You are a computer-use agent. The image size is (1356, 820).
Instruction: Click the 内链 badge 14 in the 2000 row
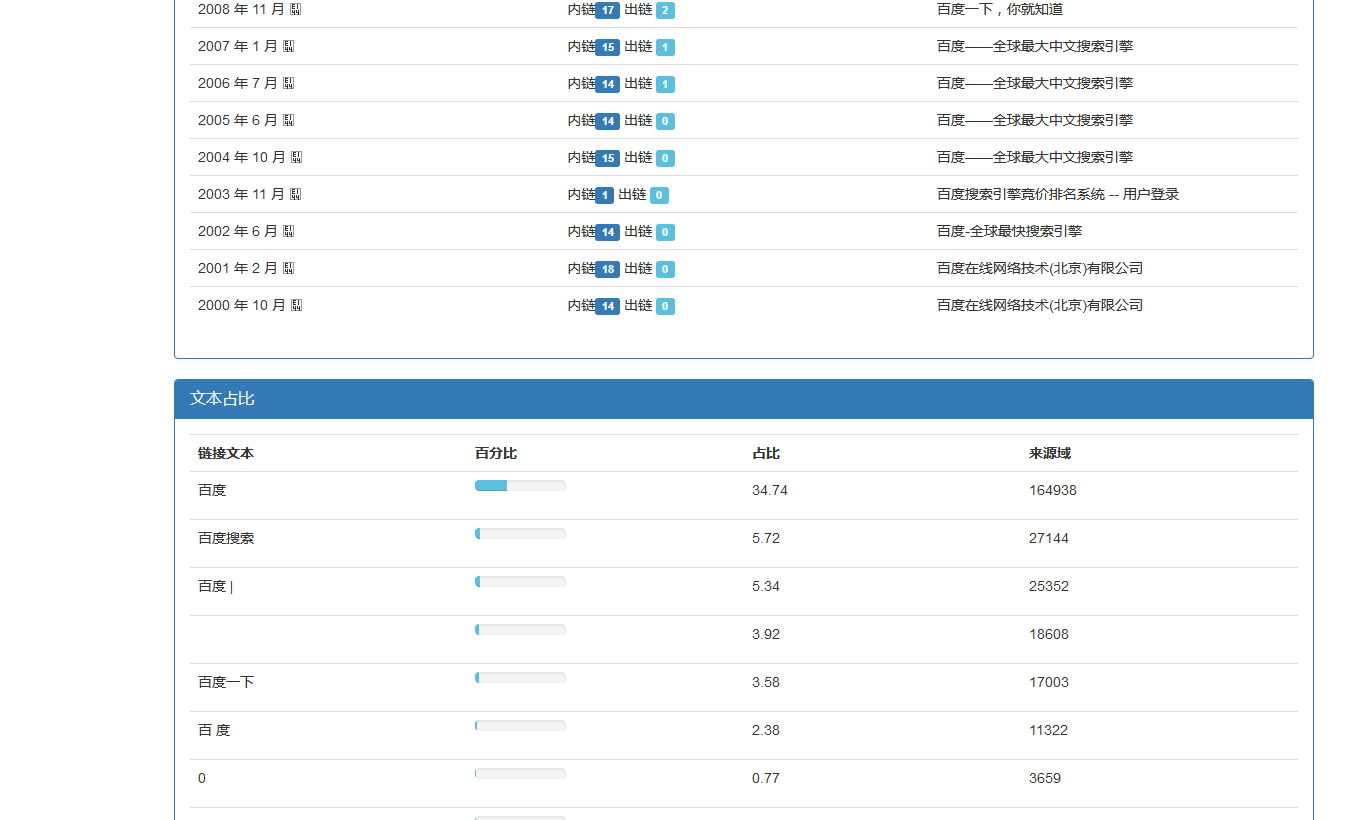[x=607, y=306]
